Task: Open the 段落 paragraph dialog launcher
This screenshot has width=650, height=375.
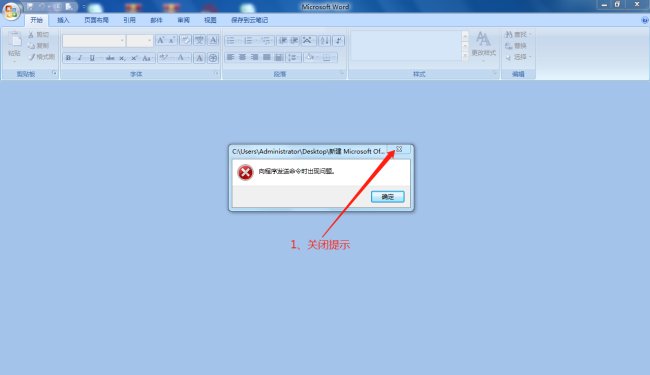Action: click(342, 73)
